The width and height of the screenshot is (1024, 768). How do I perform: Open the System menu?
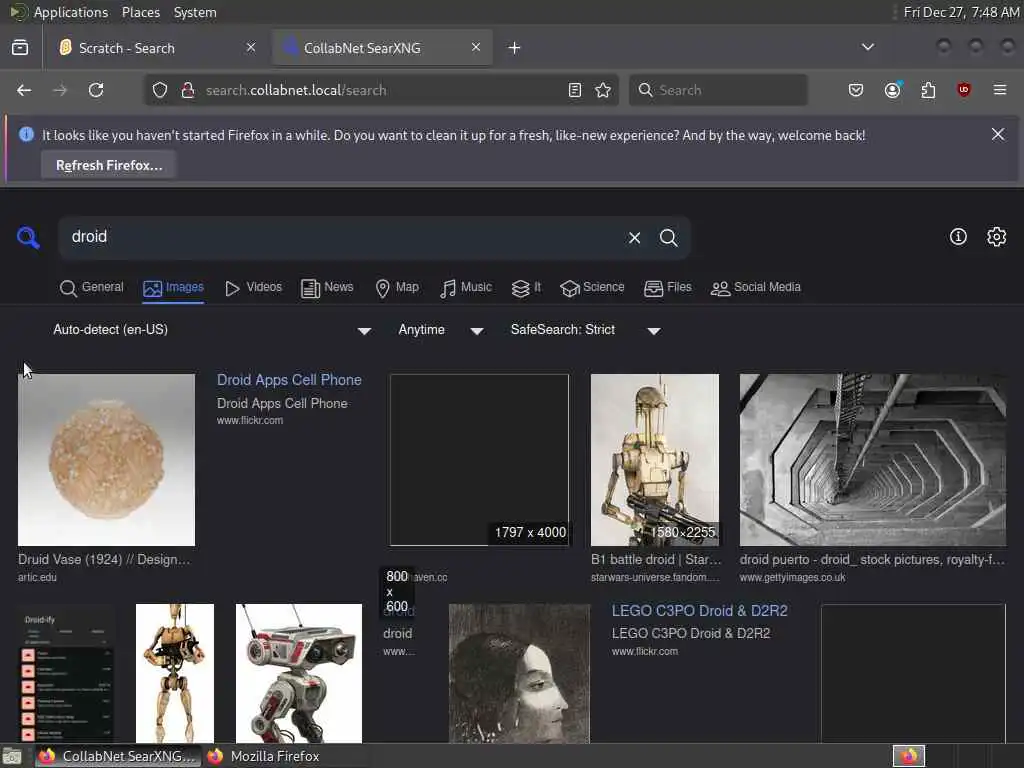[x=195, y=12]
